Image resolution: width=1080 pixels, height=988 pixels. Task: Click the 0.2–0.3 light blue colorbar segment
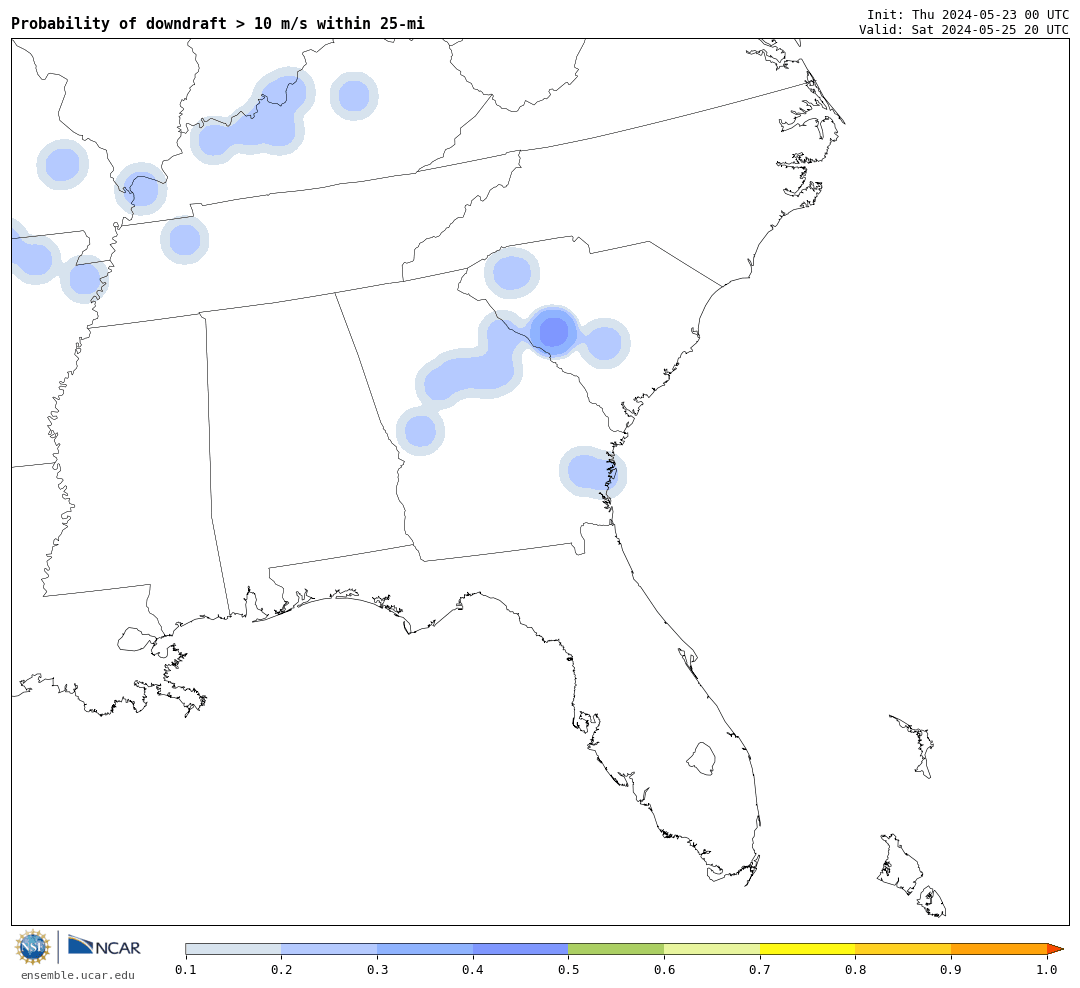[x=329, y=949]
